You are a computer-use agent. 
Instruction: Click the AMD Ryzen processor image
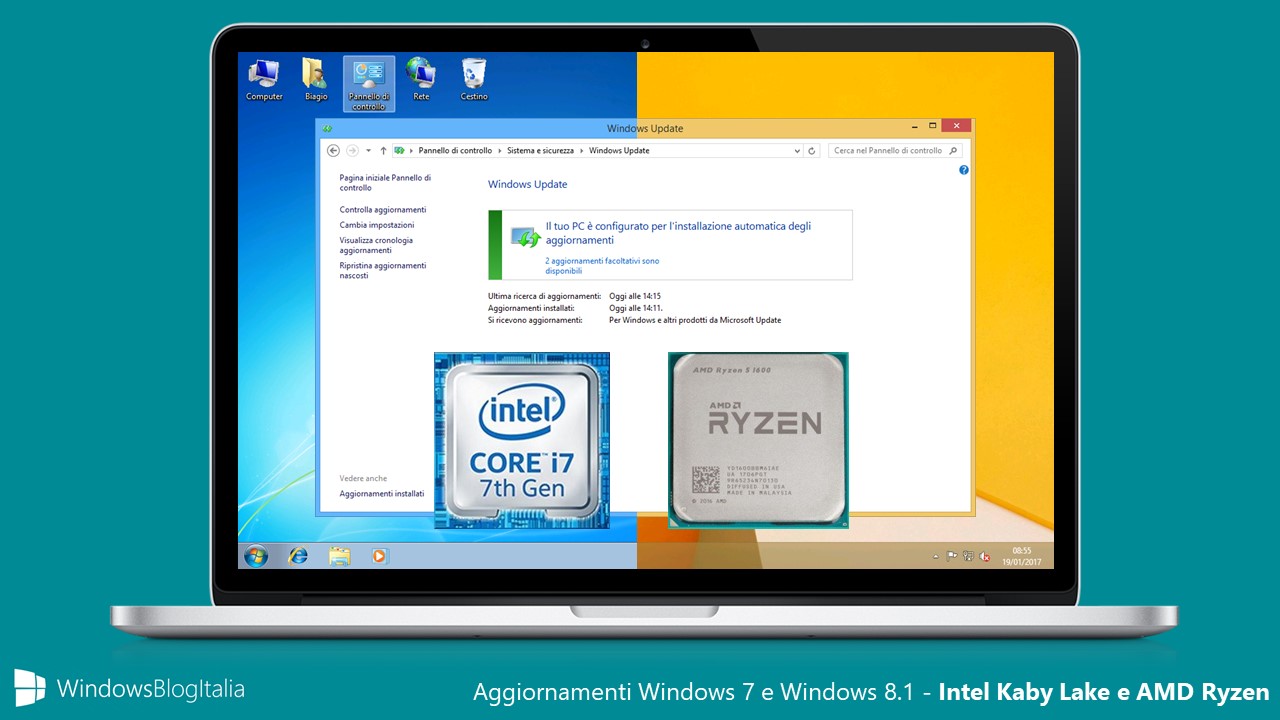coord(758,440)
